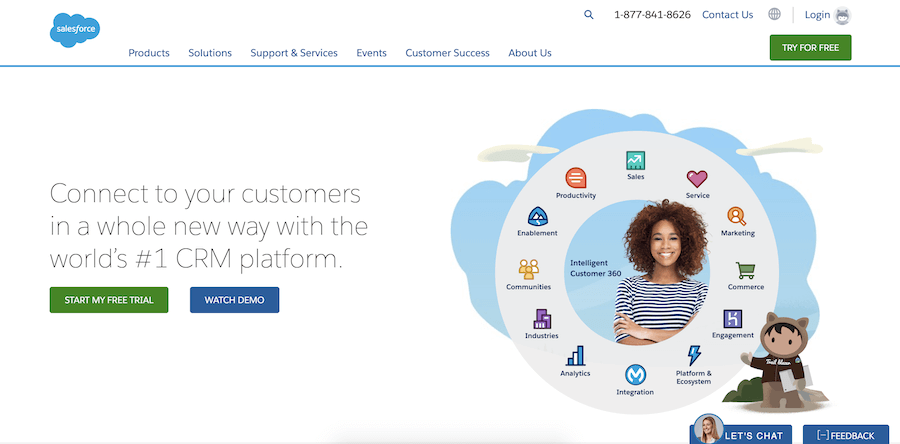The width and height of the screenshot is (900, 444).
Task: Open the LET'S CHAT widget
Action: [754, 436]
